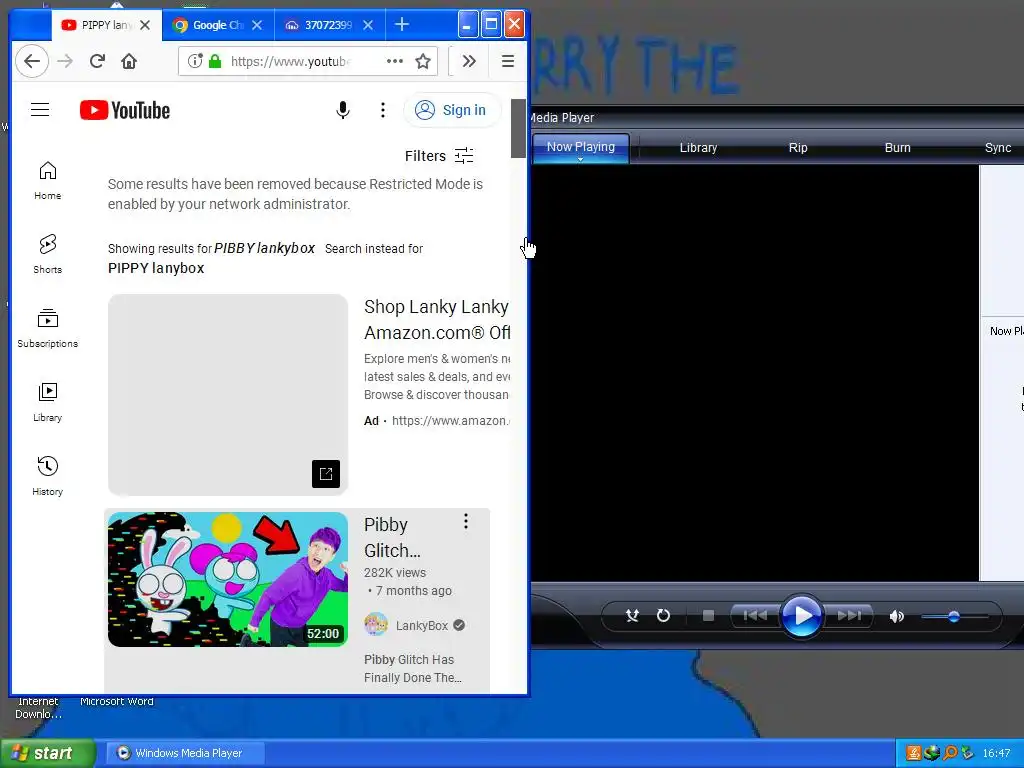Open the Burn tab in Media Player
This screenshot has width=1024, height=768.
click(897, 148)
